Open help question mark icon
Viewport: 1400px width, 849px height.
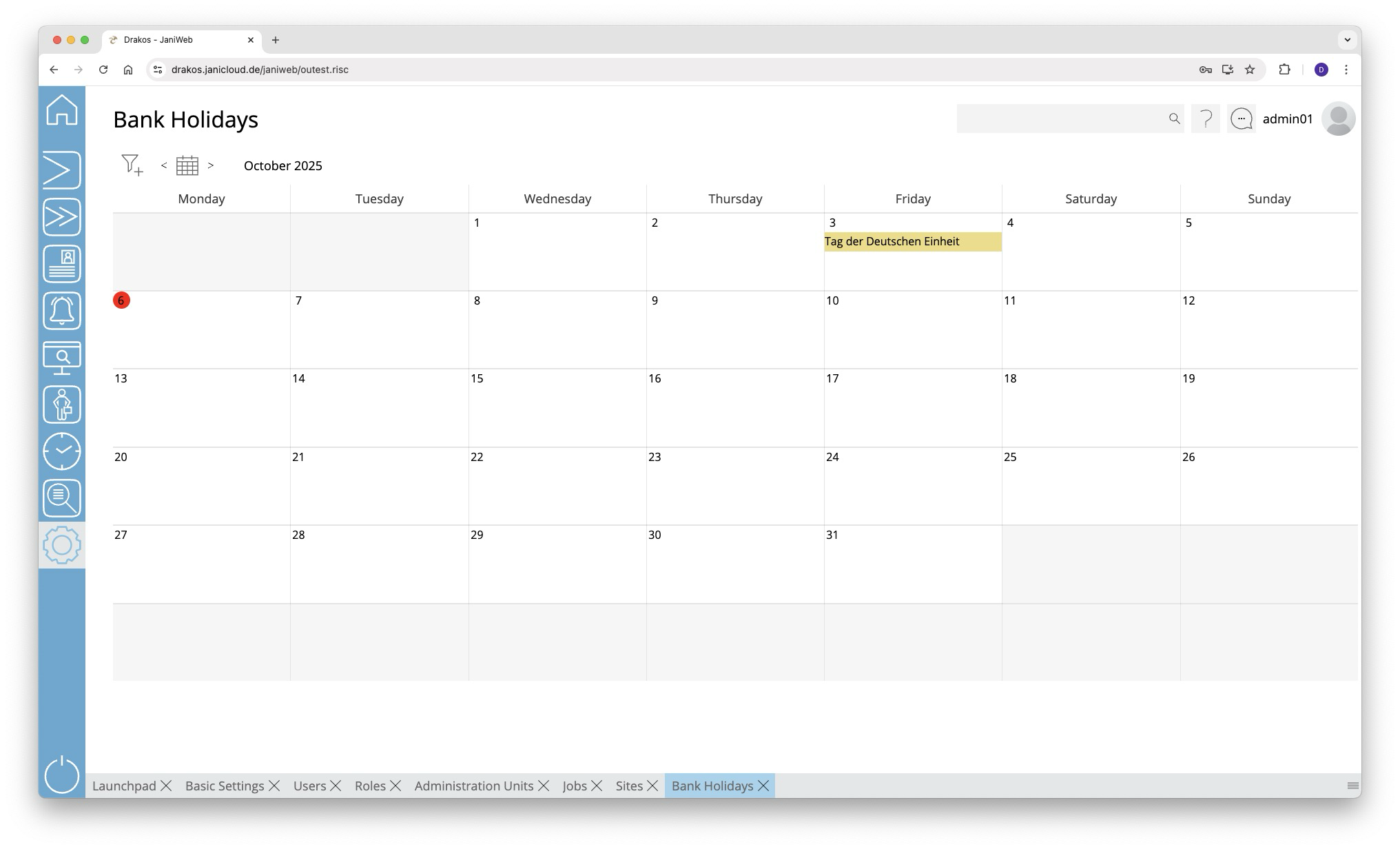coord(1206,119)
